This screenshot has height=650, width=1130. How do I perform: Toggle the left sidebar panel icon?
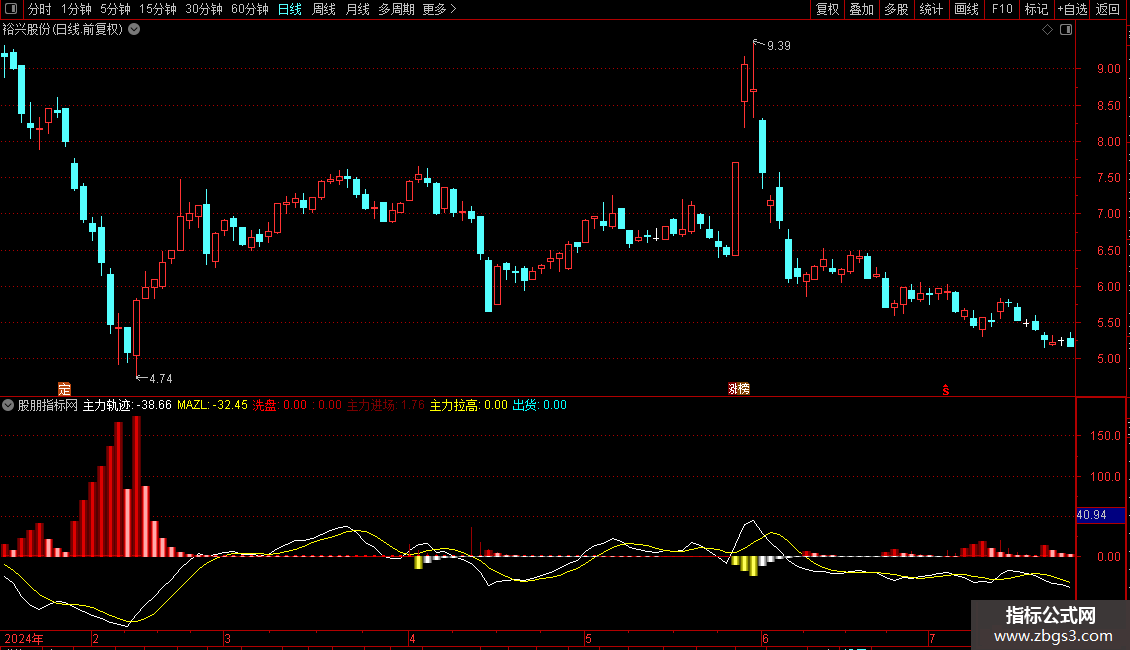click(11, 9)
